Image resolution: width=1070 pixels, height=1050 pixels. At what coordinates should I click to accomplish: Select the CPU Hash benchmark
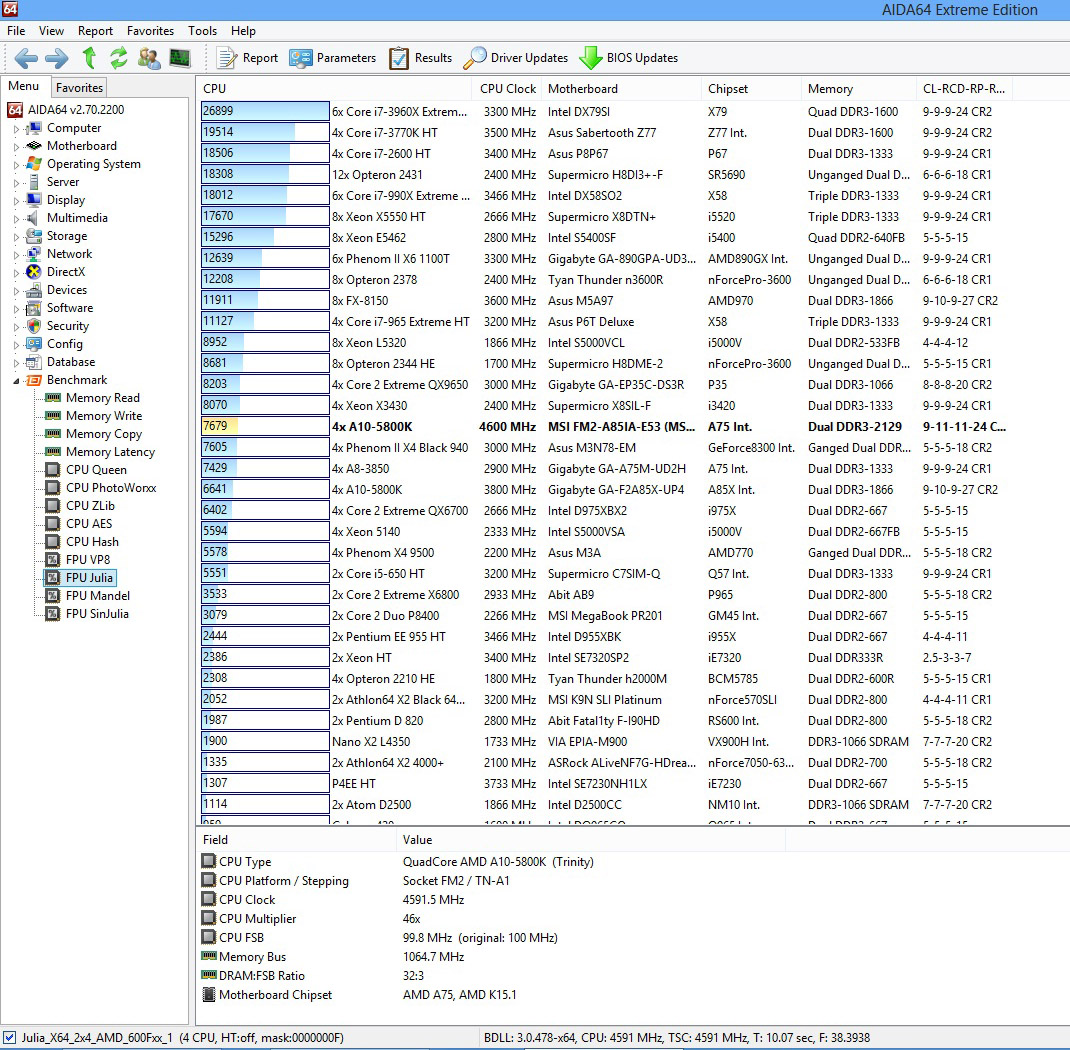tap(82, 542)
